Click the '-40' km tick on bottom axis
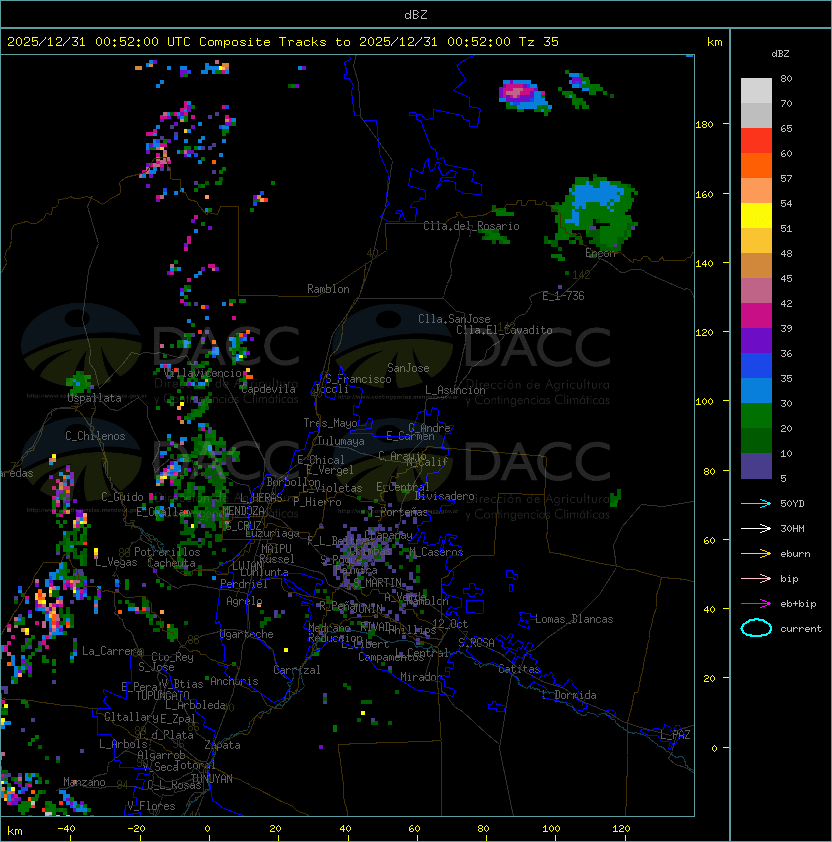 coord(67,829)
